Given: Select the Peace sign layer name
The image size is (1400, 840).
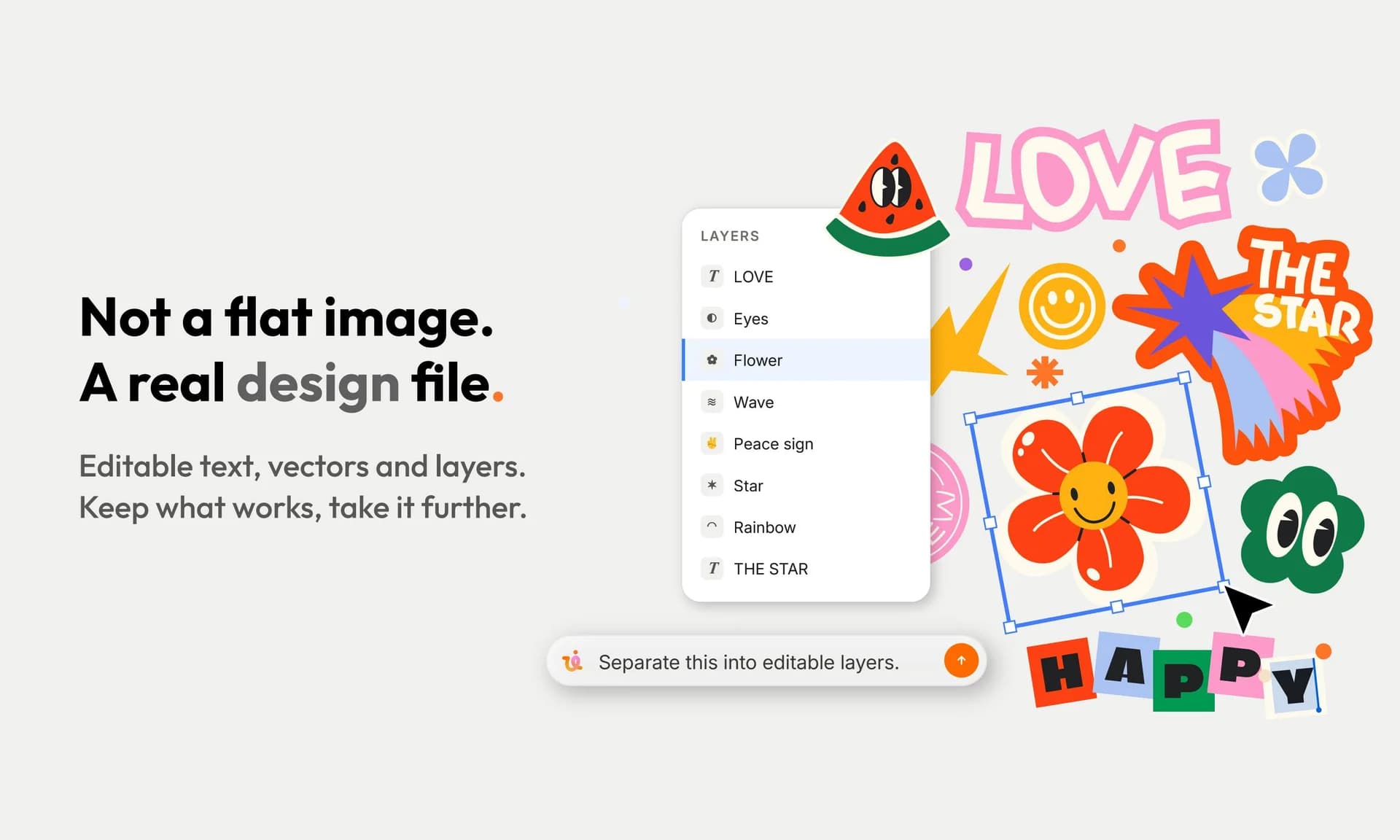Looking at the screenshot, I should click(x=773, y=444).
